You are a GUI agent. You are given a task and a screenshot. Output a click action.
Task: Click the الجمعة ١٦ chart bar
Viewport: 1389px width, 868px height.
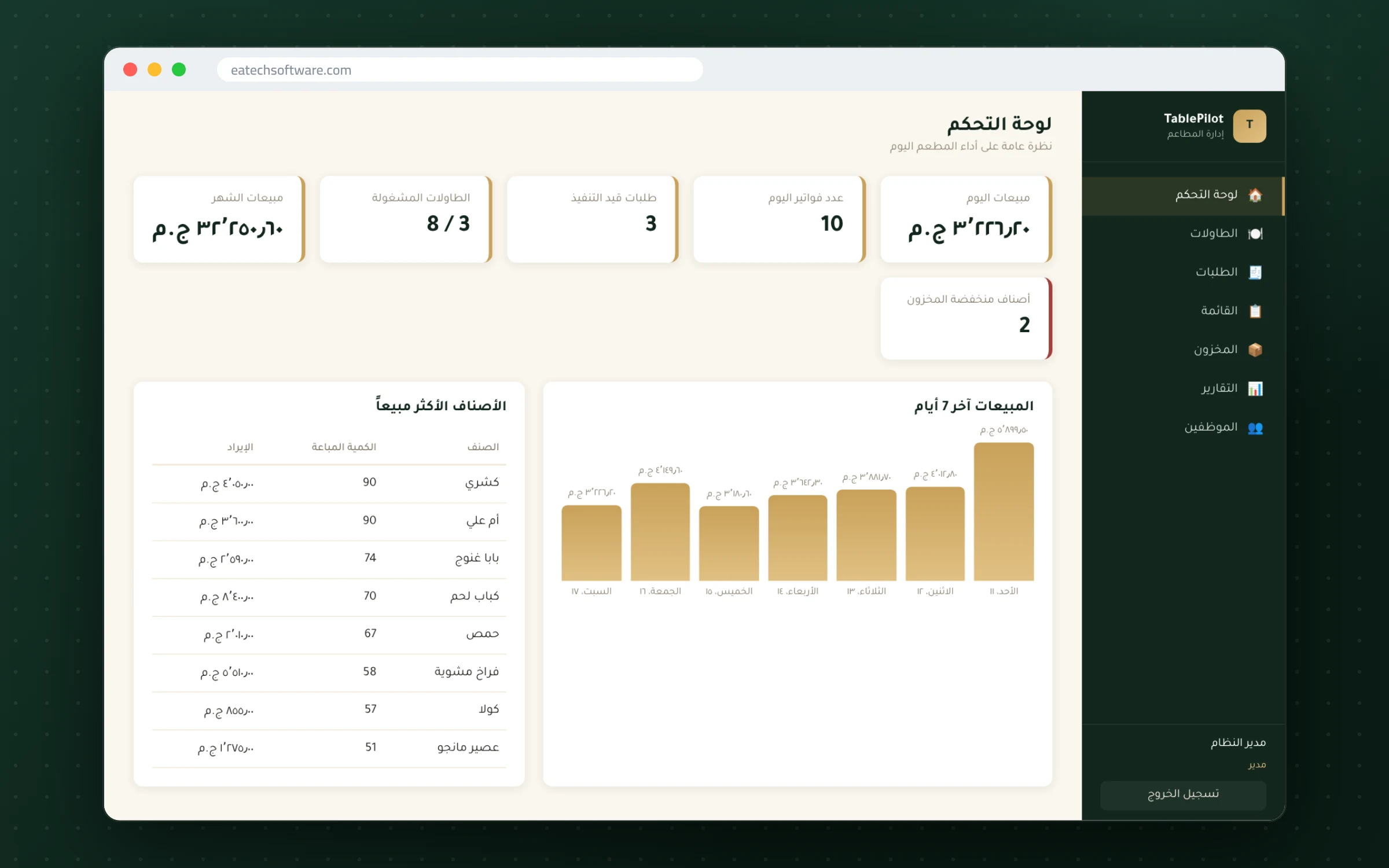coord(660,532)
